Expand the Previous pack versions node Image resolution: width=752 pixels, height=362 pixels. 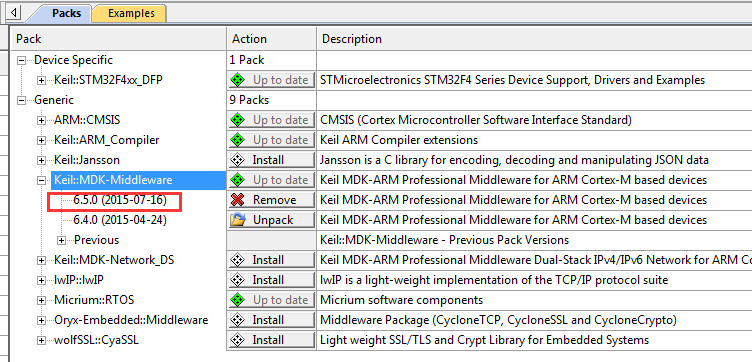[61, 240]
